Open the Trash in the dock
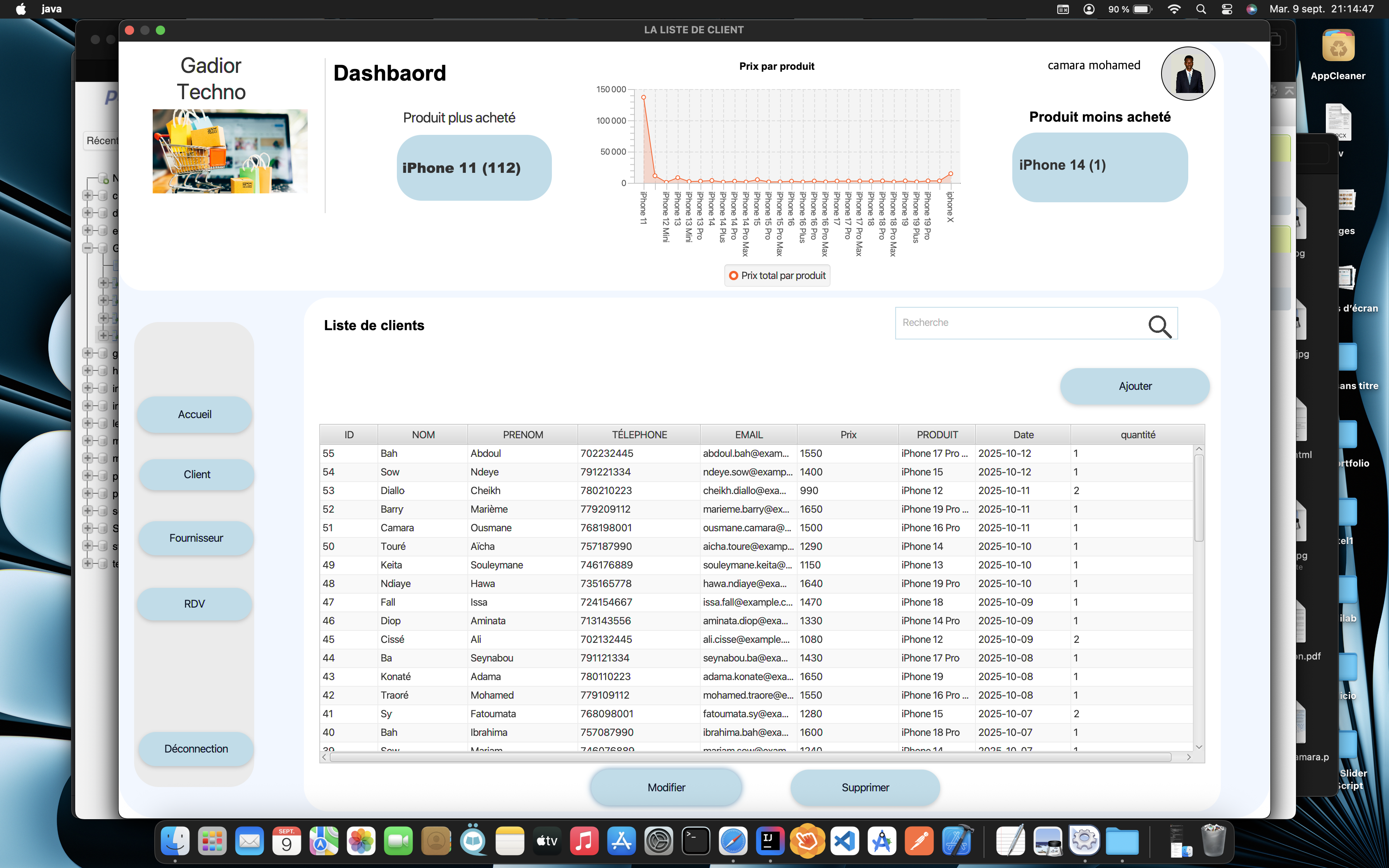The image size is (1389, 868). click(1213, 842)
